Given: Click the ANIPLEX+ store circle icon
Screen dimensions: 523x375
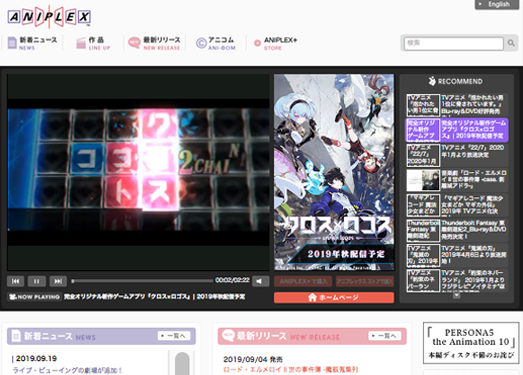Looking at the screenshot, I should point(257,43).
